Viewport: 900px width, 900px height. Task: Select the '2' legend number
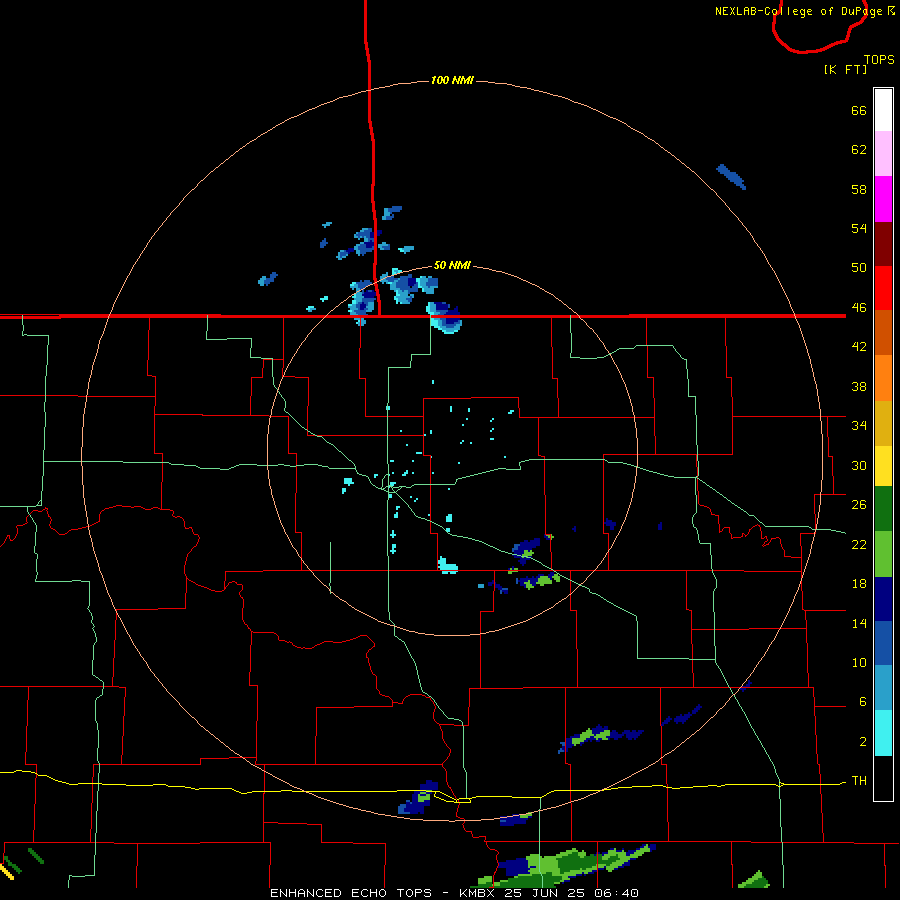tap(863, 742)
